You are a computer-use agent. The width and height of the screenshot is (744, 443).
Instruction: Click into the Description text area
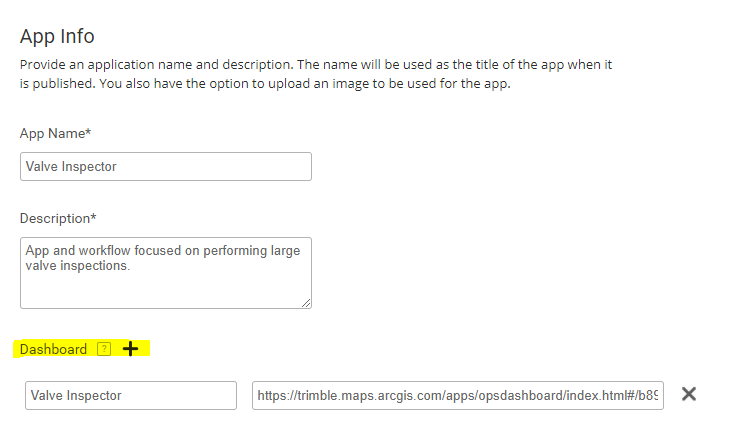tap(165, 285)
